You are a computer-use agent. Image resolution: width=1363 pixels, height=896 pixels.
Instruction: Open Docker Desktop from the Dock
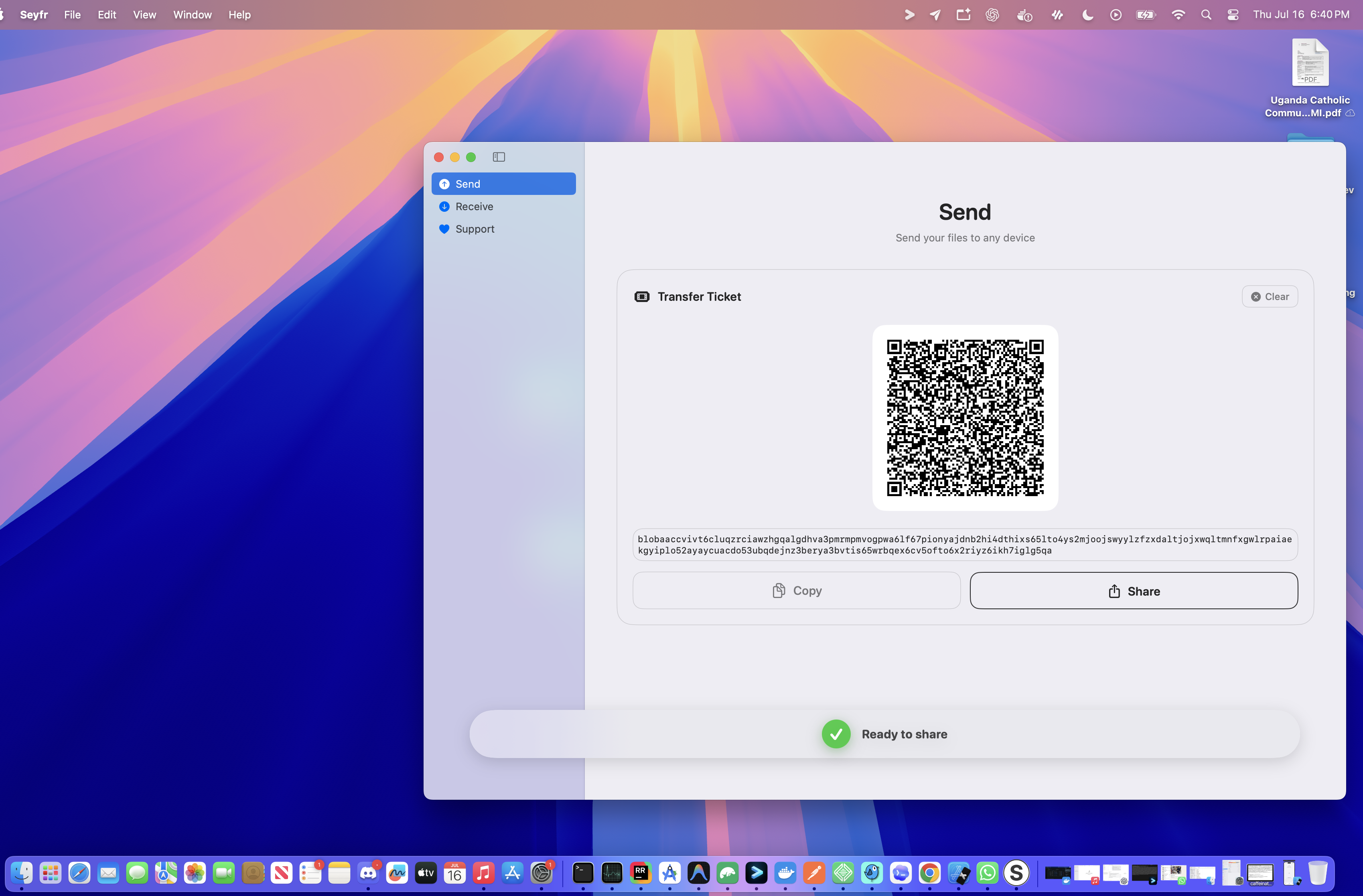click(785, 872)
